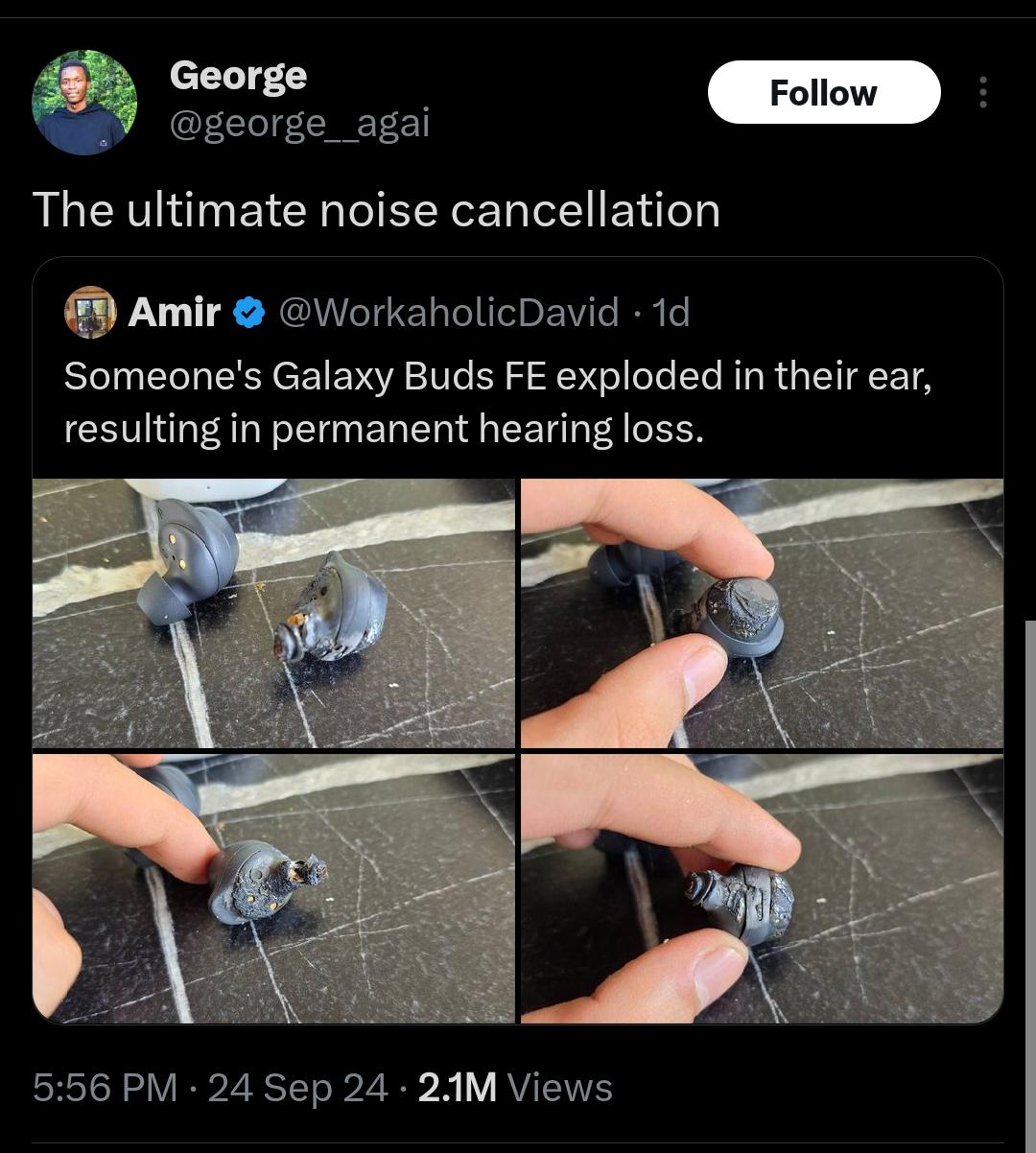Open the @WorkaholicDavid handle in quoted tweet
Image resolution: width=1036 pixels, height=1153 pixels.
pos(448,312)
